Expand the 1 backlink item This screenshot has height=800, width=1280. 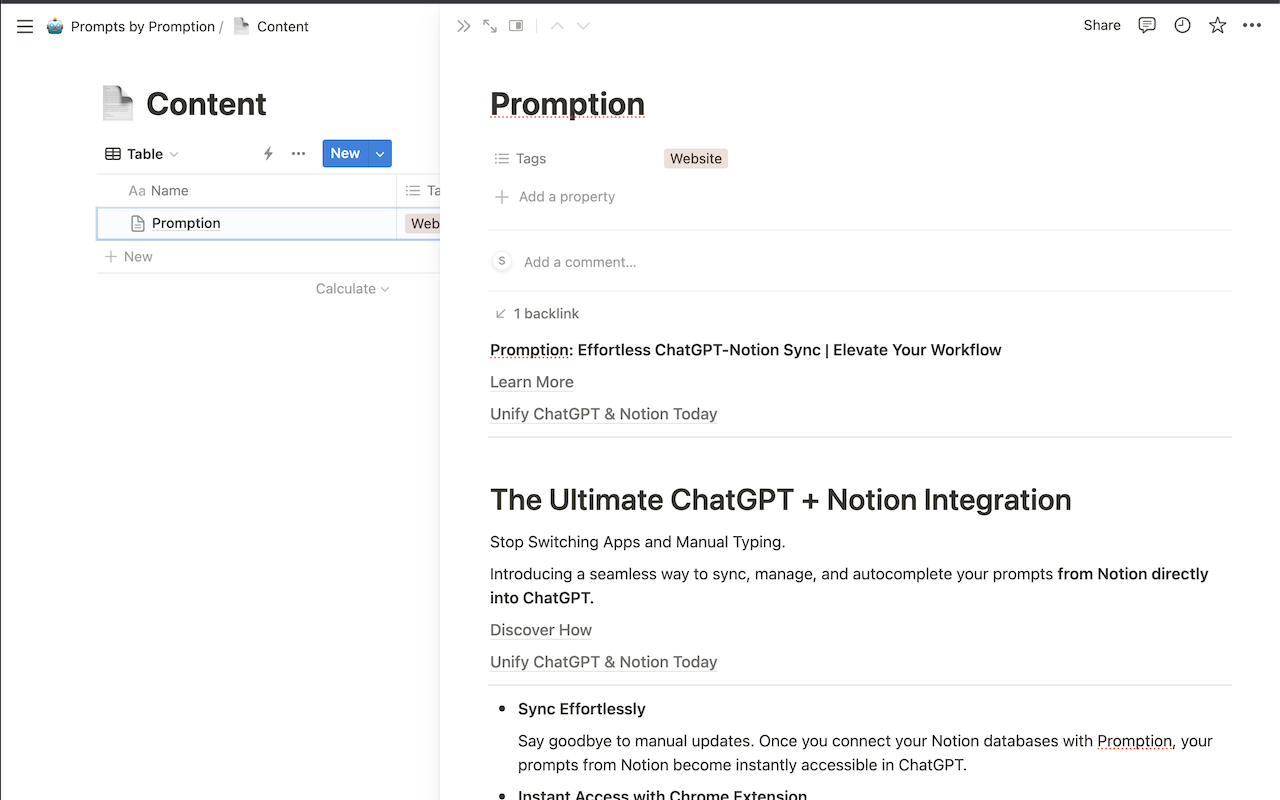click(x=537, y=314)
